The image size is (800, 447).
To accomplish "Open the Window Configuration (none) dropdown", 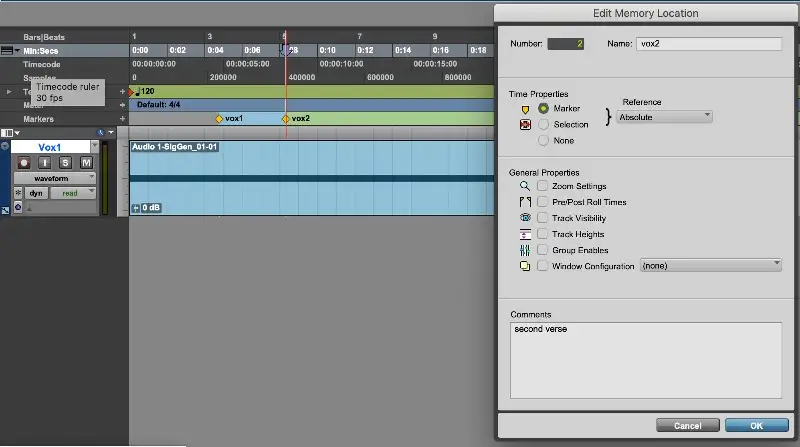I will pos(711,266).
